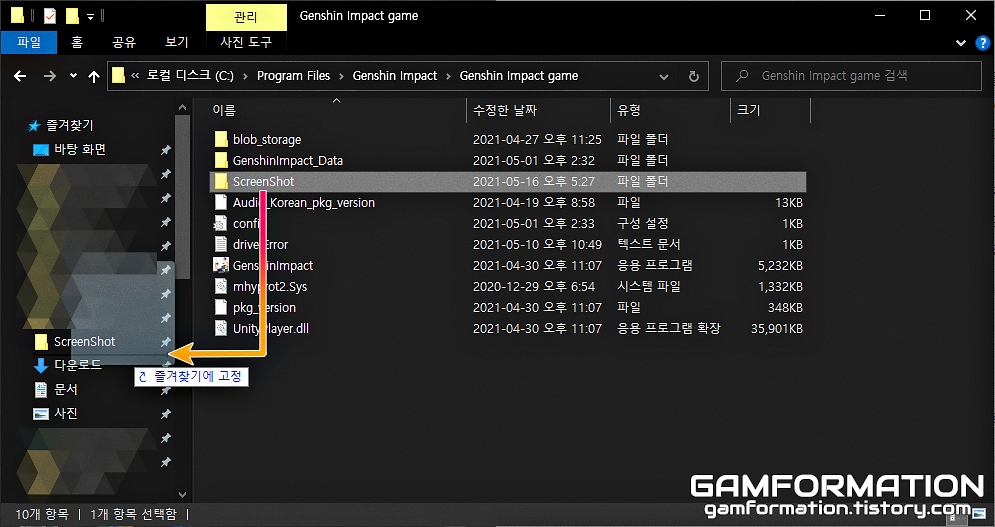The height and width of the screenshot is (527, 995).
Task: Open 문서 in the sidebar
Action: (65, 389)
